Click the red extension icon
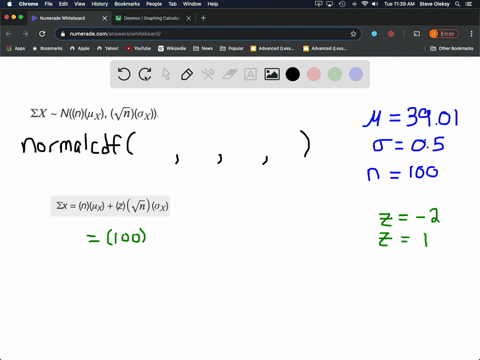 pyautogui.click(x=391, y=34)
